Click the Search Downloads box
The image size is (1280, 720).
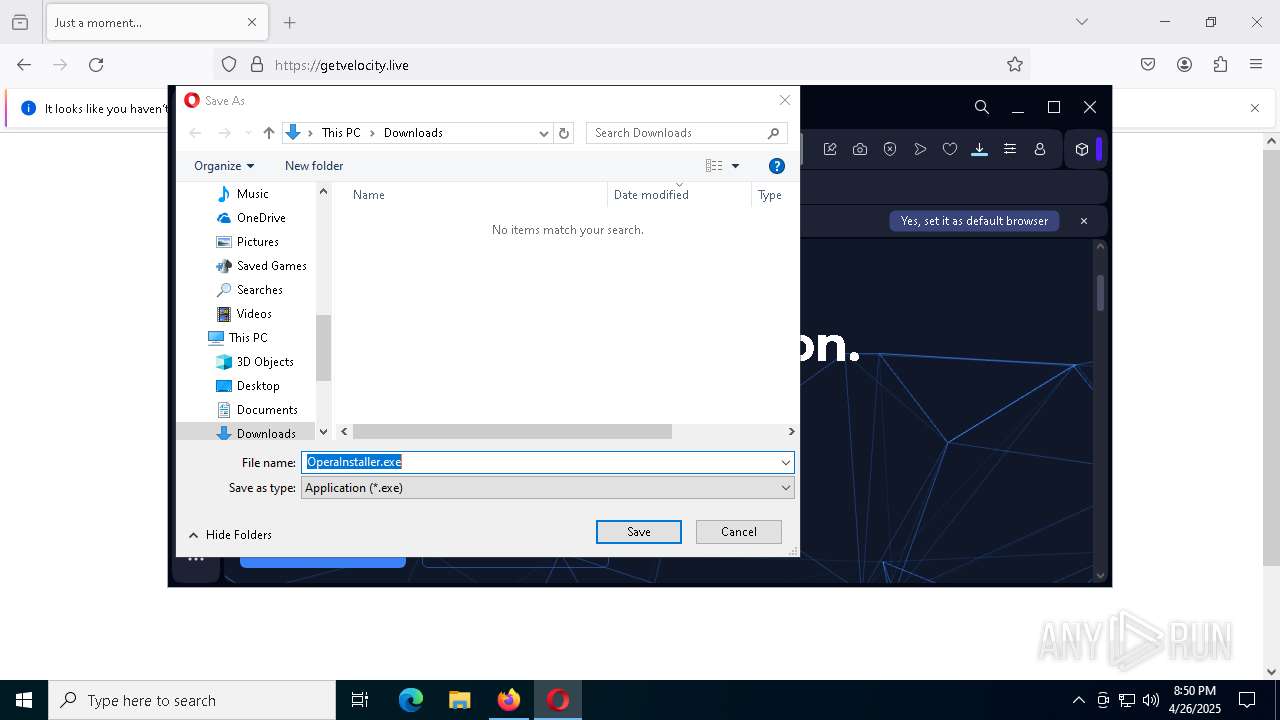(687, 133)
